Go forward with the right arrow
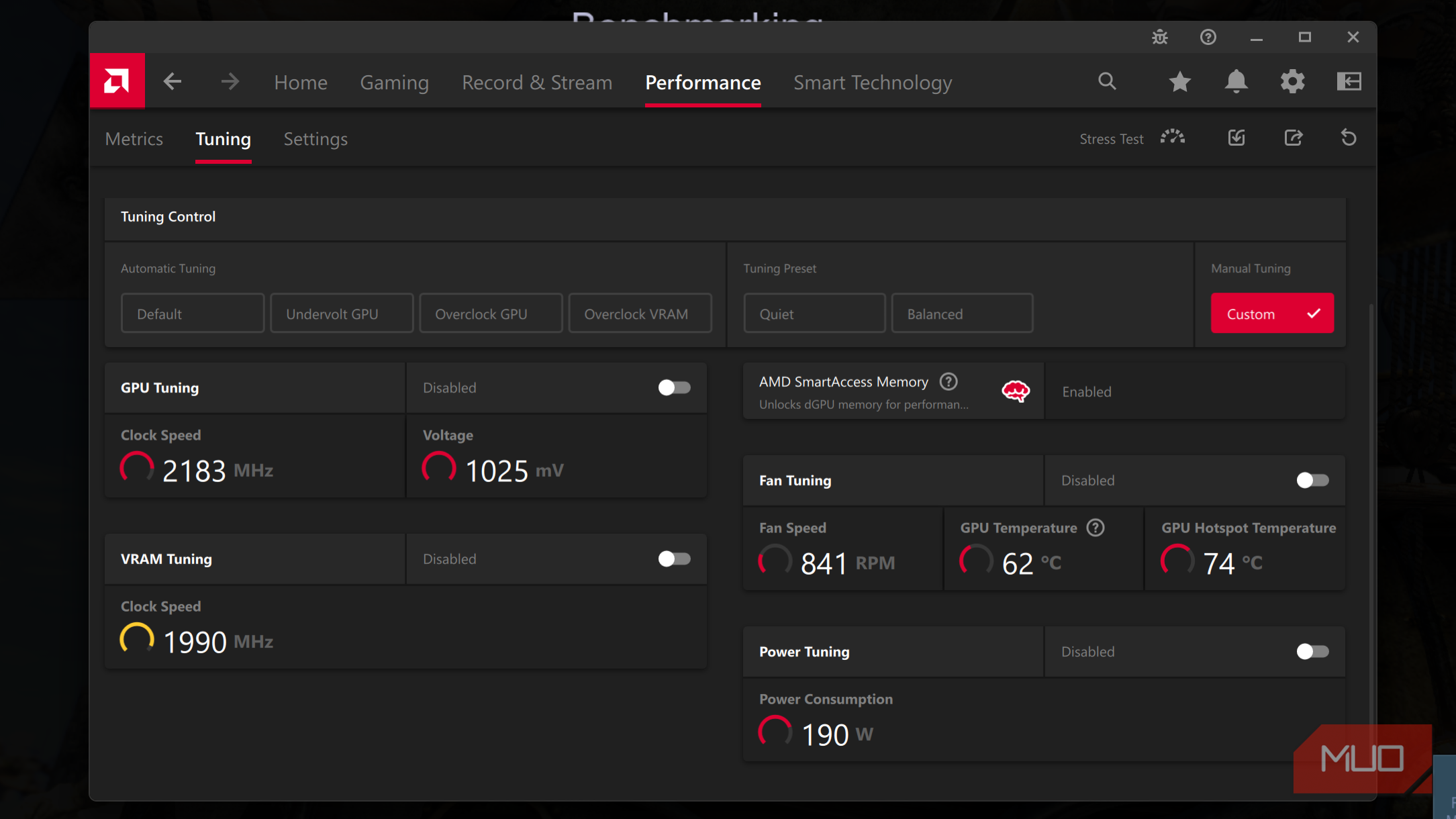This screenshot has width=1456, height=819. pyautogui.click(x=230, y=82)
